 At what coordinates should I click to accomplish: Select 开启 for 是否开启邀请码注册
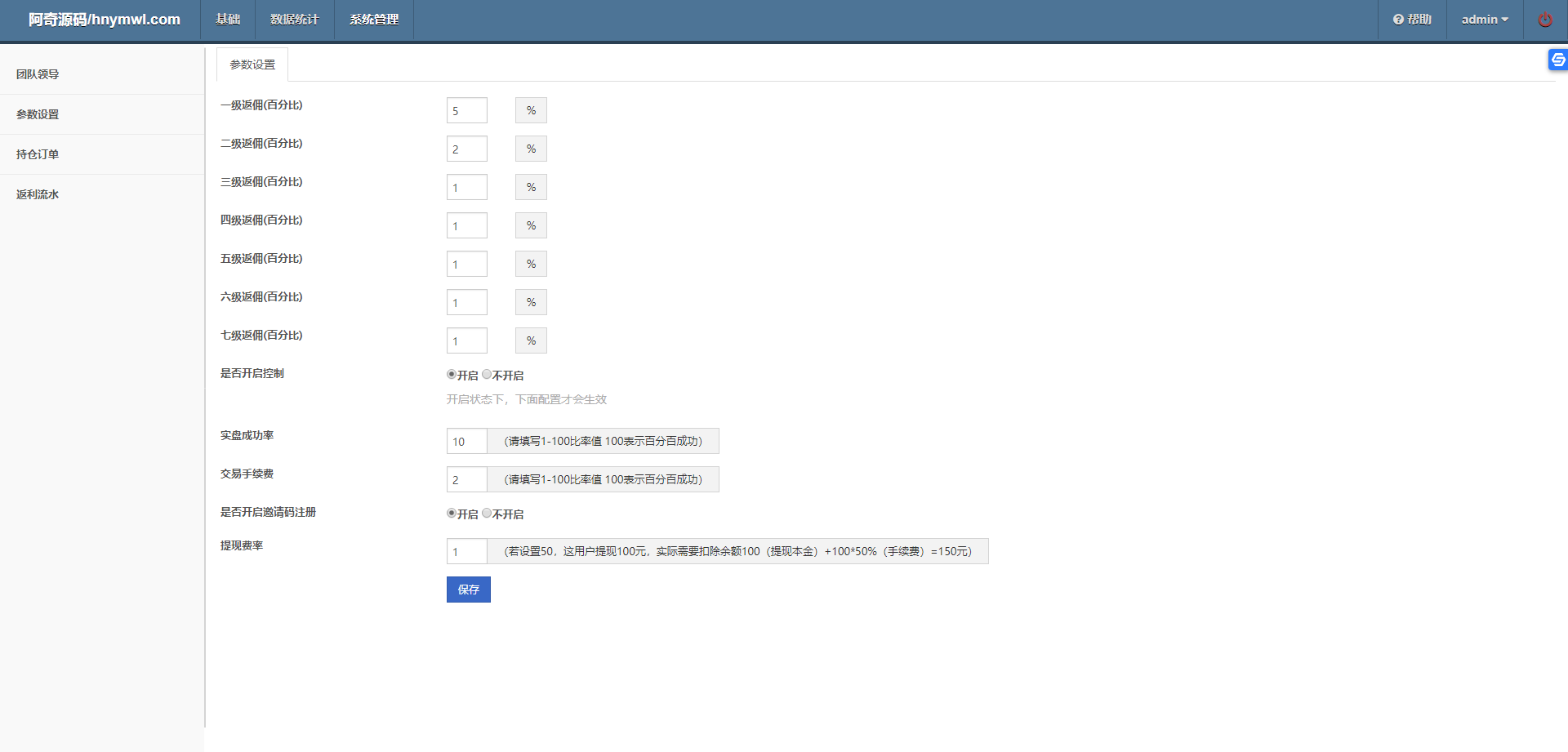(451, 513)
